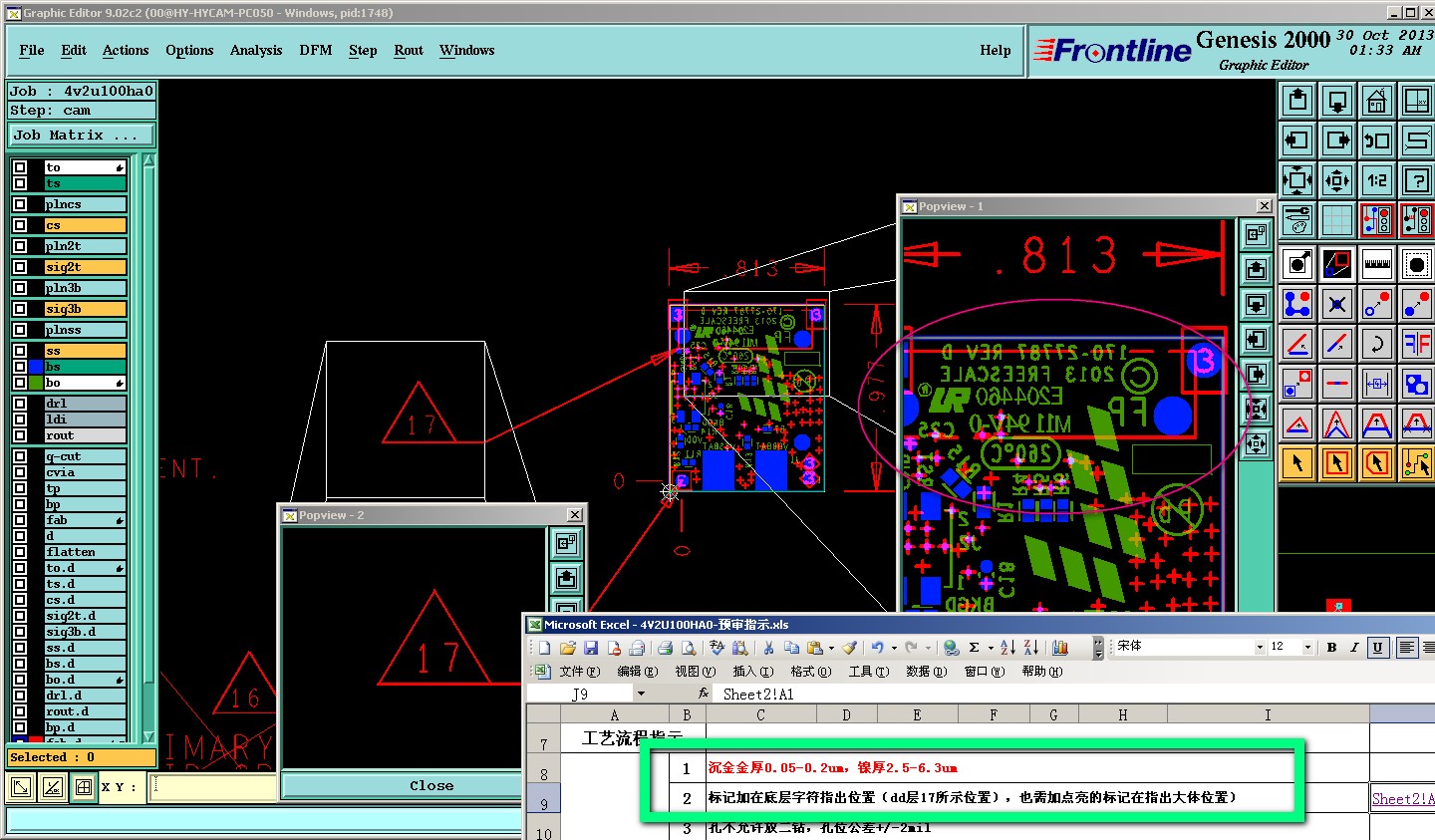Toggle the grid display icon
The width and height of the screenshot is (1435, 840).
pos(1337,220)
